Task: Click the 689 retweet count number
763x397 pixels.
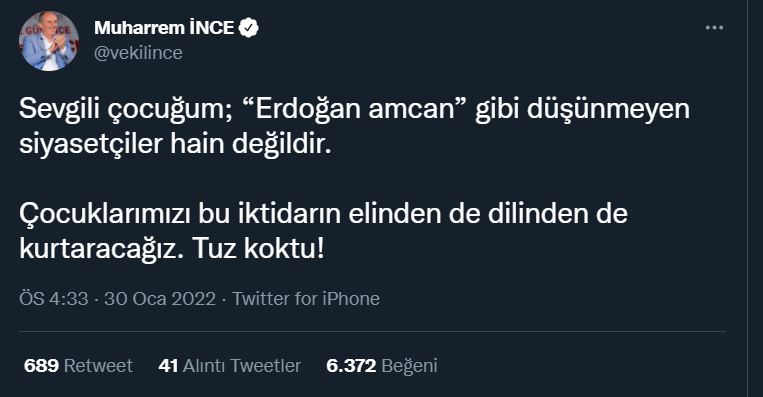Action: 41,366
